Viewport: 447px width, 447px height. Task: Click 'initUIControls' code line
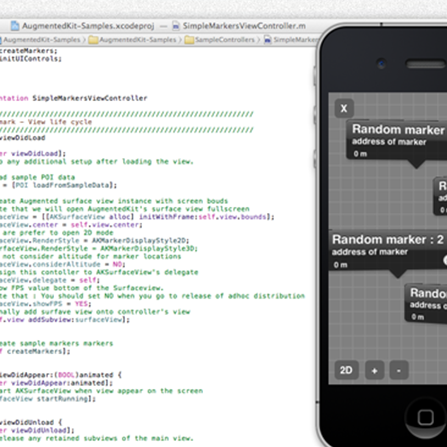pyautogui.click(x=31, y=59)
